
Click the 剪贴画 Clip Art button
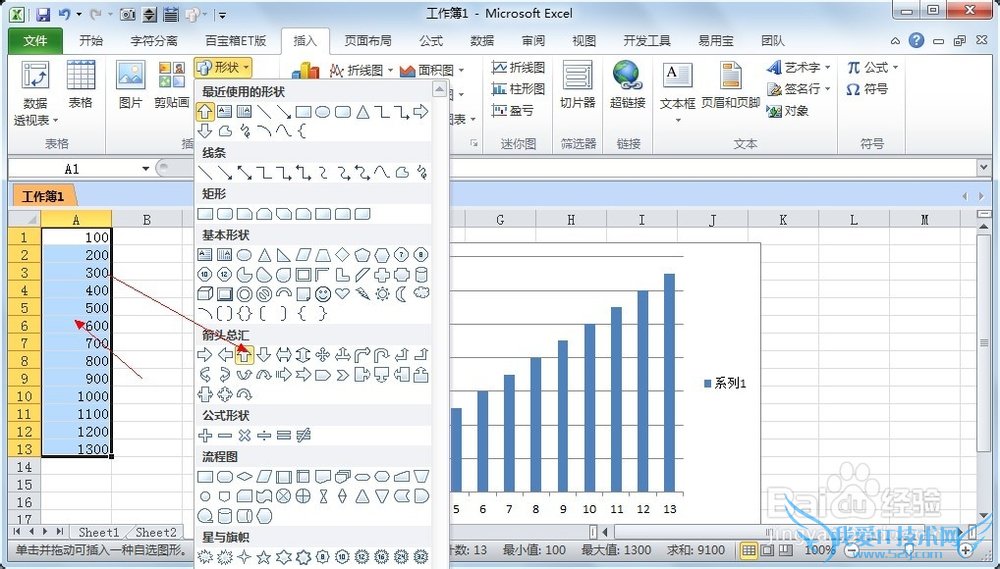172,84
